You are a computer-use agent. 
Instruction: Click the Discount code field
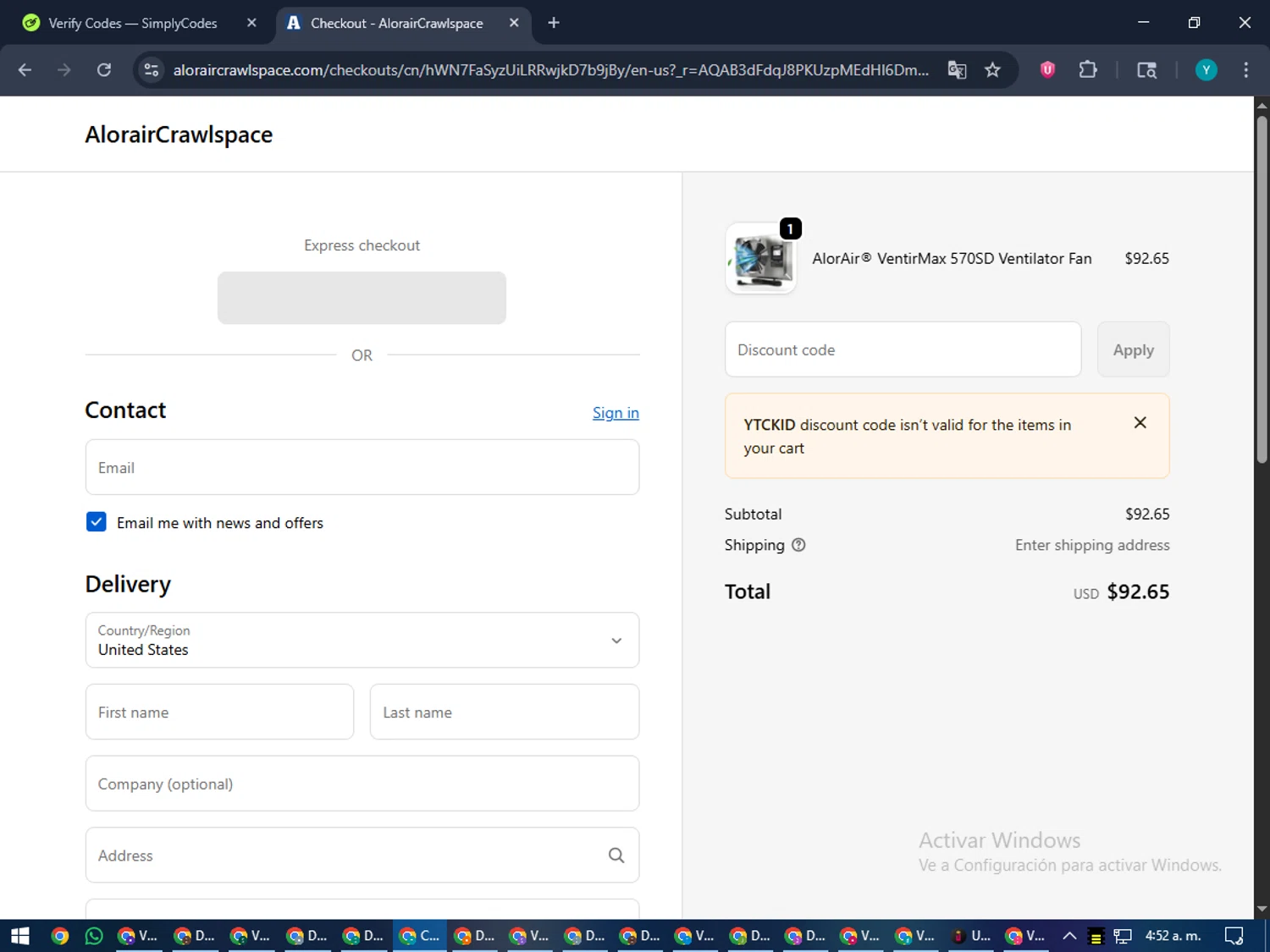pos(903,349)
